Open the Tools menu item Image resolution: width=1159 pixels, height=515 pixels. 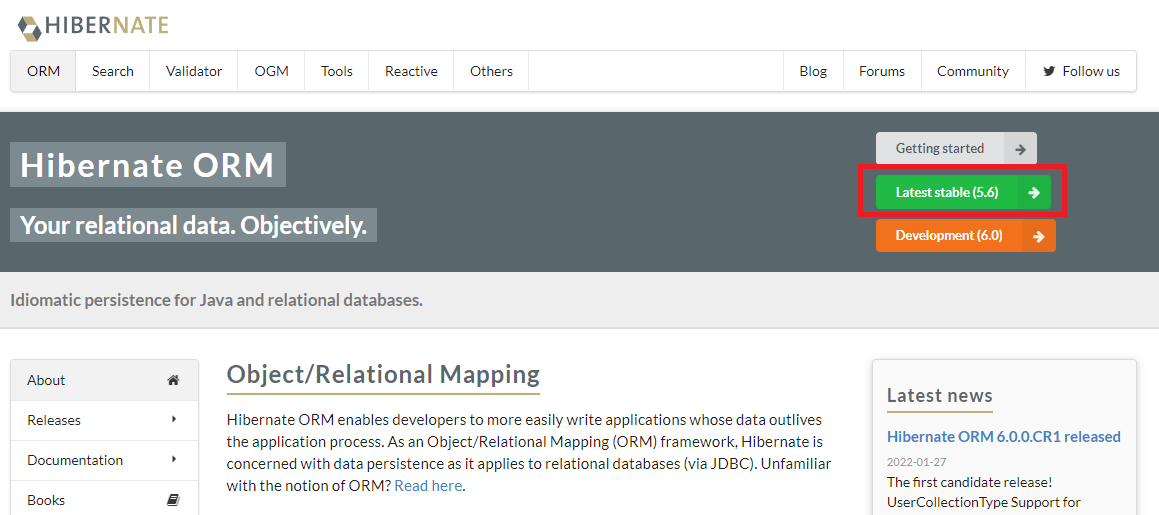[336, 72]
